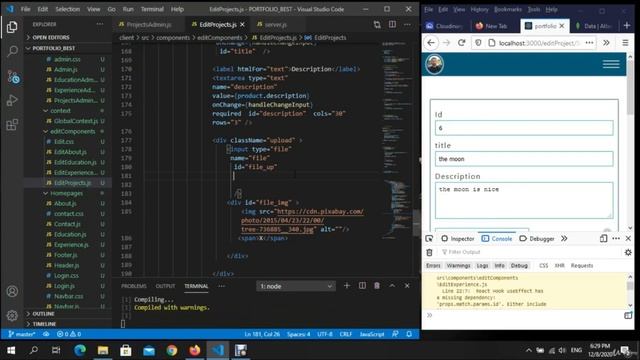The width and height of the screenshot is (640, 360).
Task: Open GlobalContext.js file
Action: point(76,121)
